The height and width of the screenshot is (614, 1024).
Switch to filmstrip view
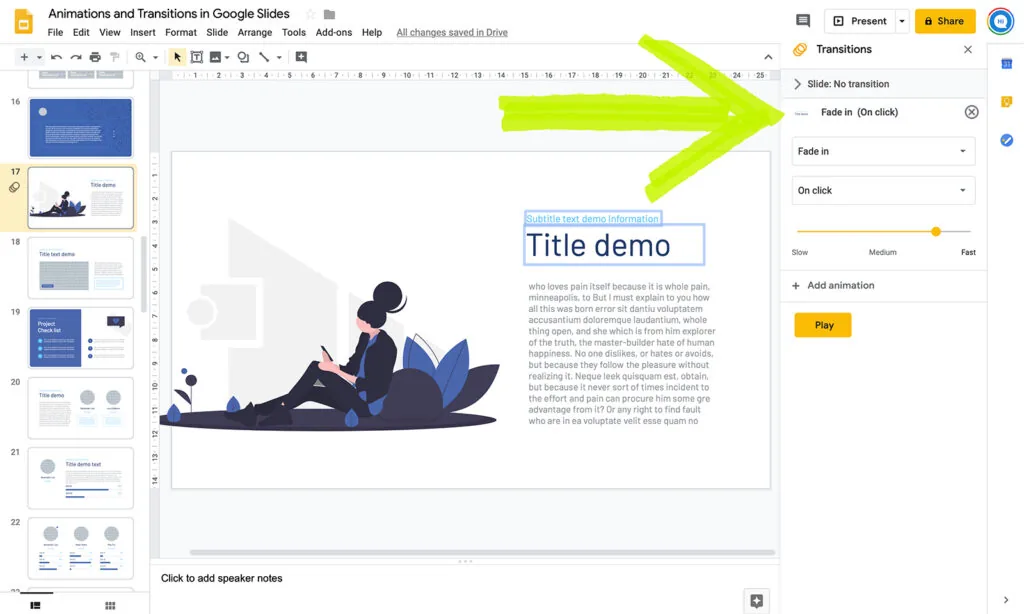(35, 605)
